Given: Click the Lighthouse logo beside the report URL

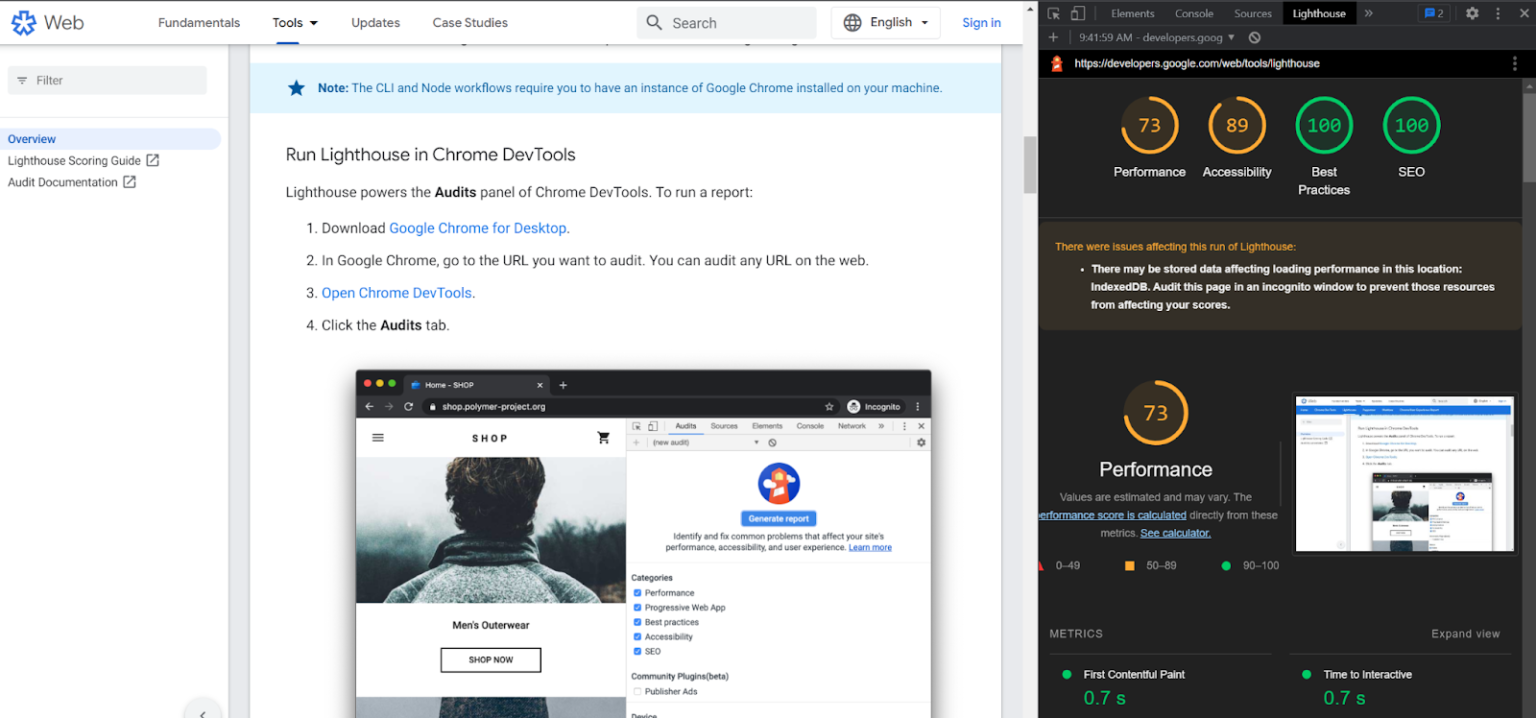Looking at the screenshot, I should (1056, 63).
